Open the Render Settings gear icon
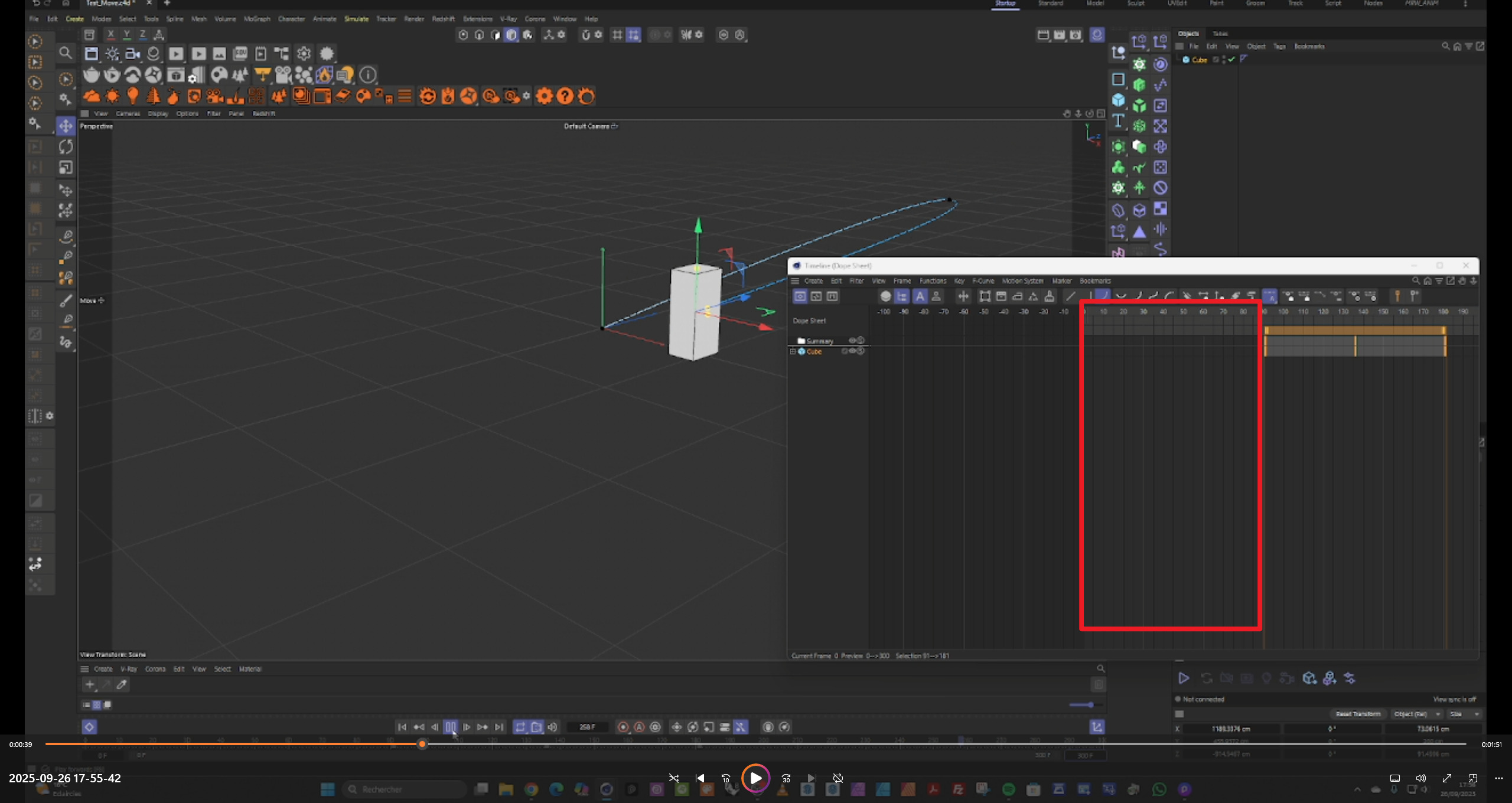The height and width of the screenshot is (803, 1512). pos(304,54)
